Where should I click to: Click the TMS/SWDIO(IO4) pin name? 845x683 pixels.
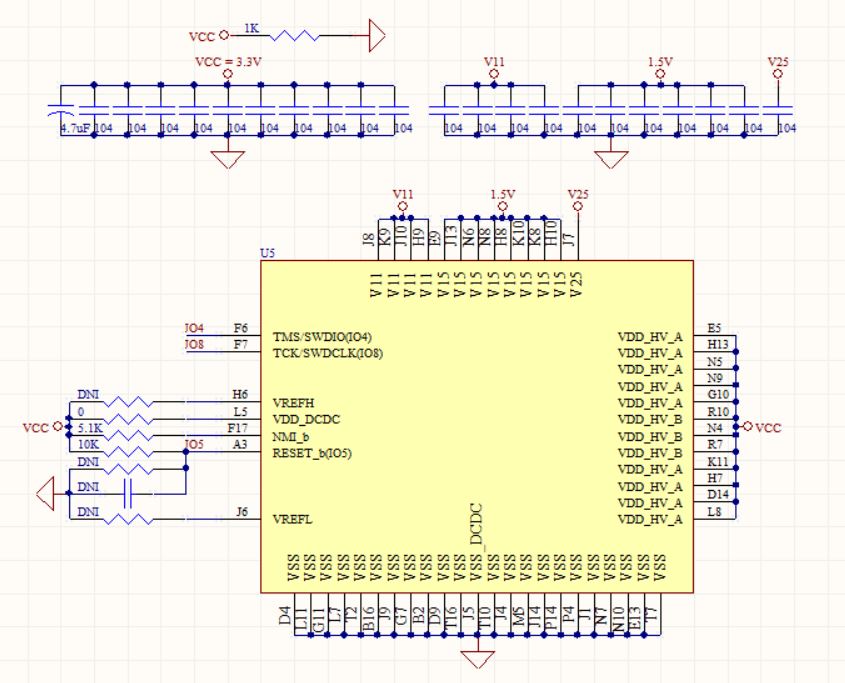[x=322, y=337]
